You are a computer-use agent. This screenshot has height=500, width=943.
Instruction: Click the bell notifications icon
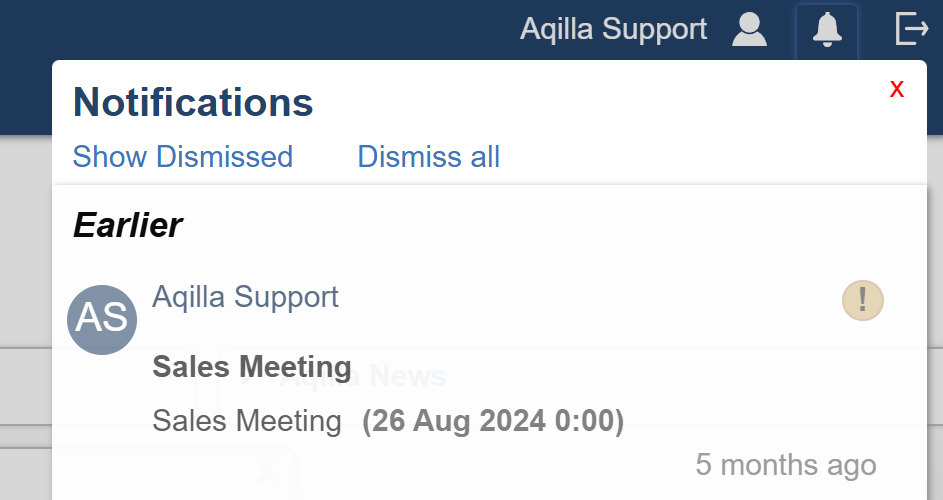[x=827, y=29]
